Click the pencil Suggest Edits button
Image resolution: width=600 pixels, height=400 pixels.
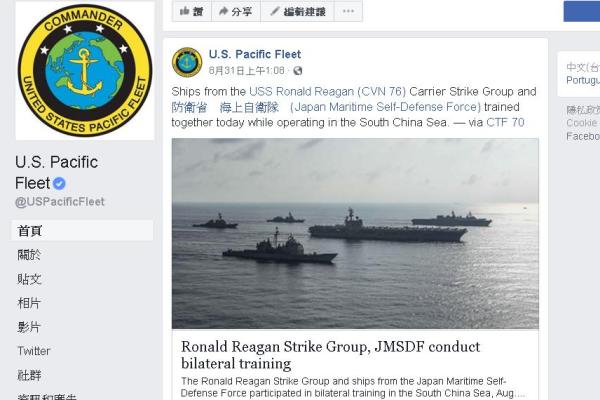click(297, 11)
